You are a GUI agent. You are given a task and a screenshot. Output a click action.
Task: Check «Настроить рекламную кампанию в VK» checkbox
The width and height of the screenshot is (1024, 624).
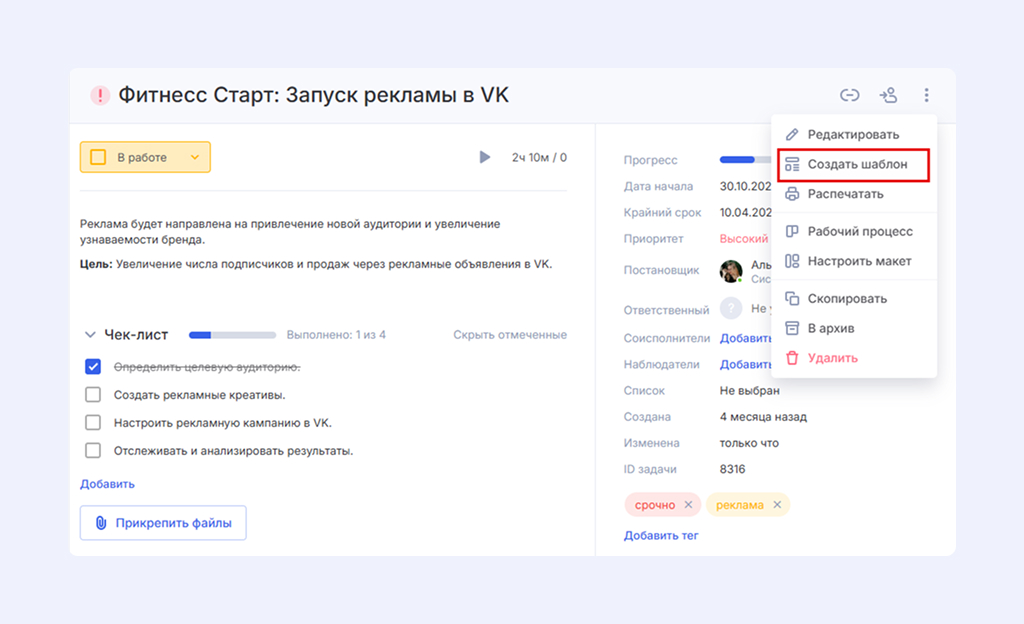click(x=93, y=423)
